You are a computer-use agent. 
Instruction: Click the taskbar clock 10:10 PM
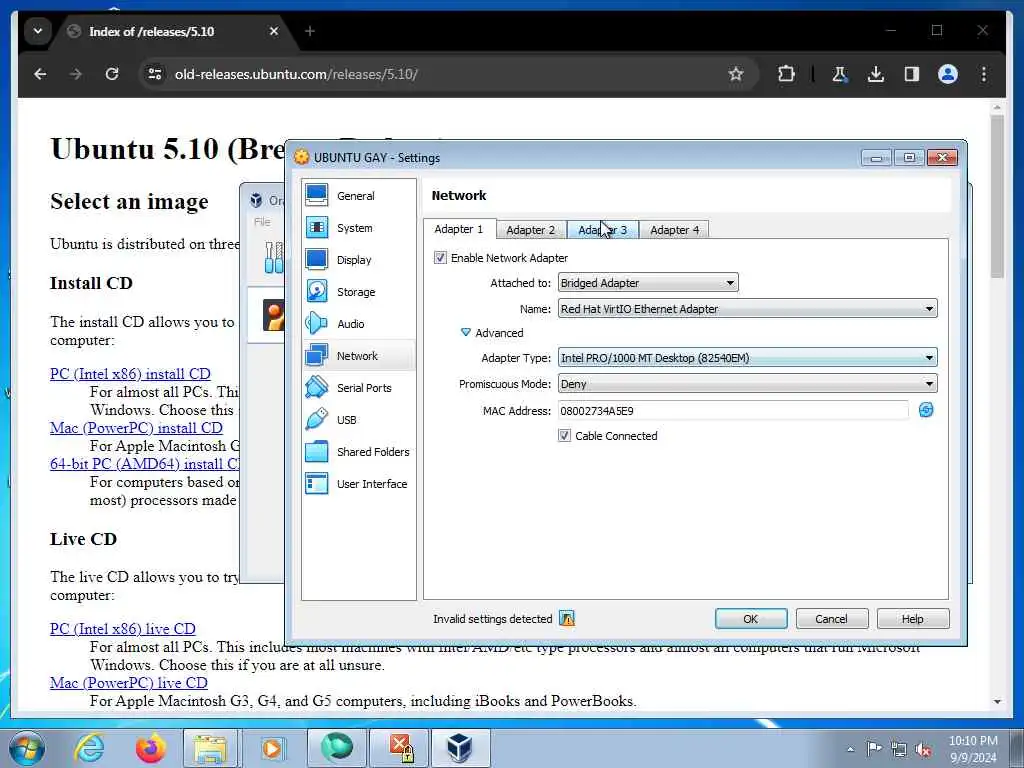[x=973, y=741]
